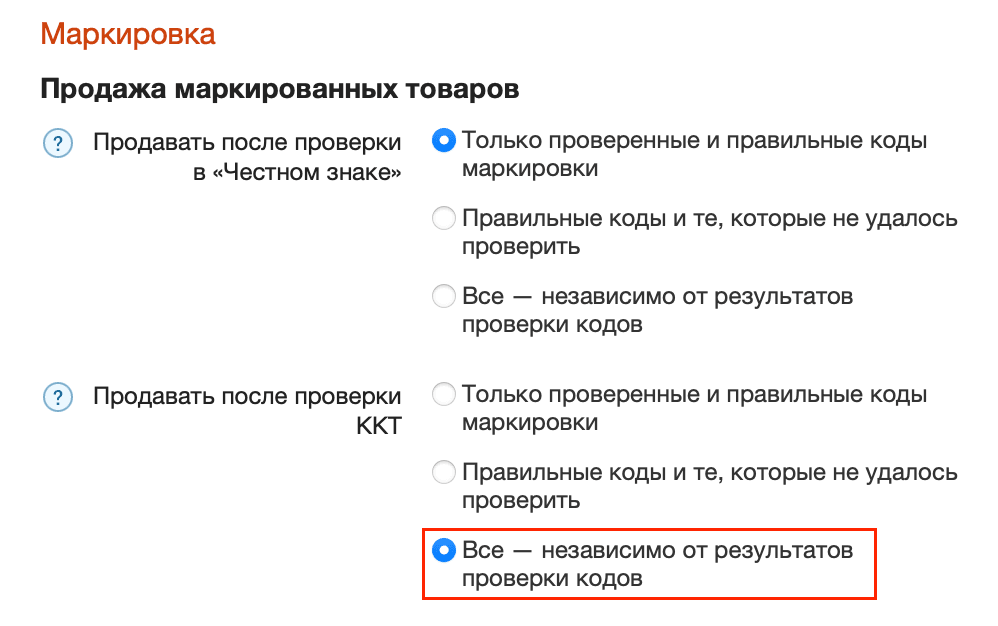
Task: Click the question mark beside «Продавать после проверки ККТ»
Action: click(x=57, y=395)
